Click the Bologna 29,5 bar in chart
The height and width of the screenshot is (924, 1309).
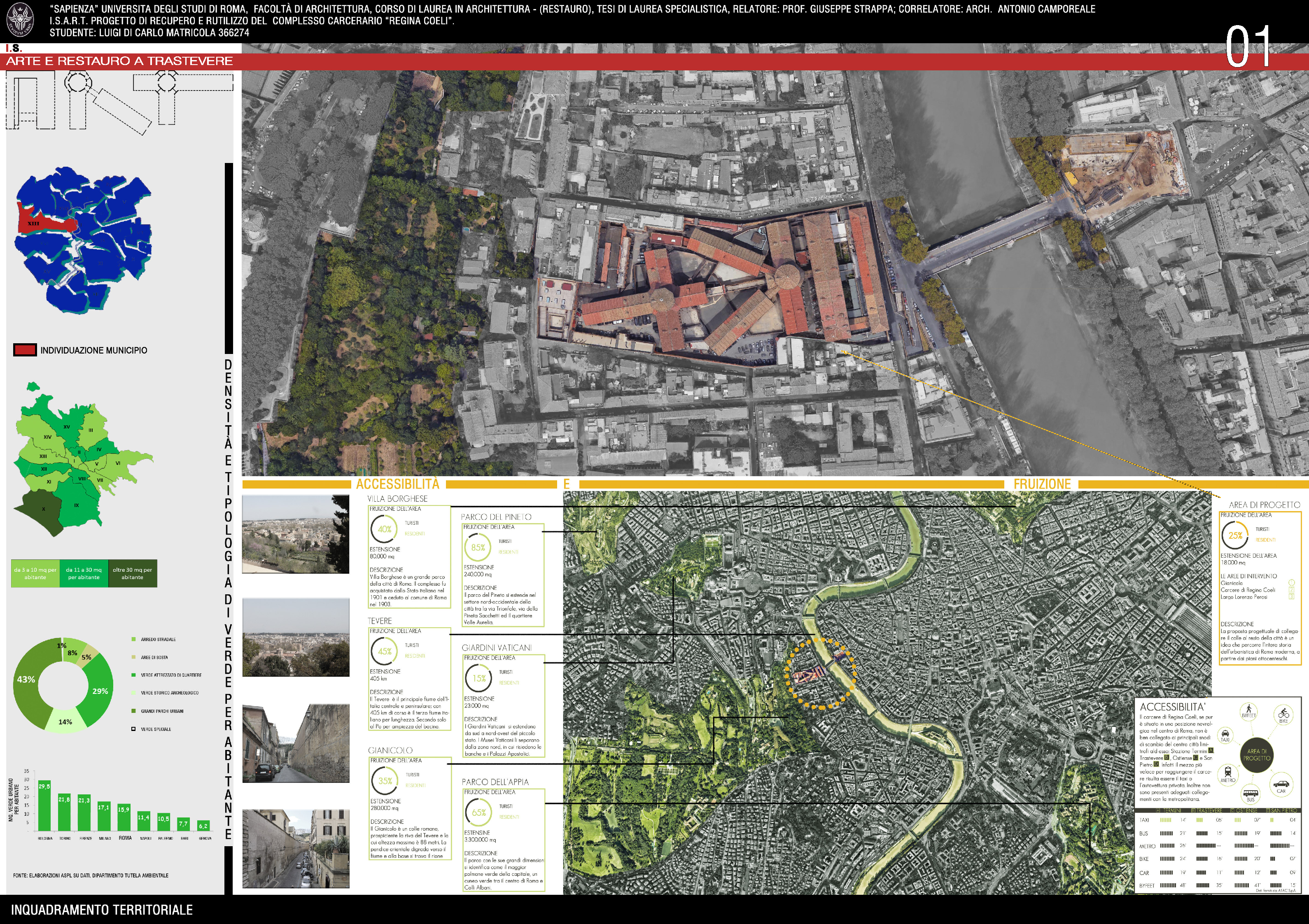[44, 805]
